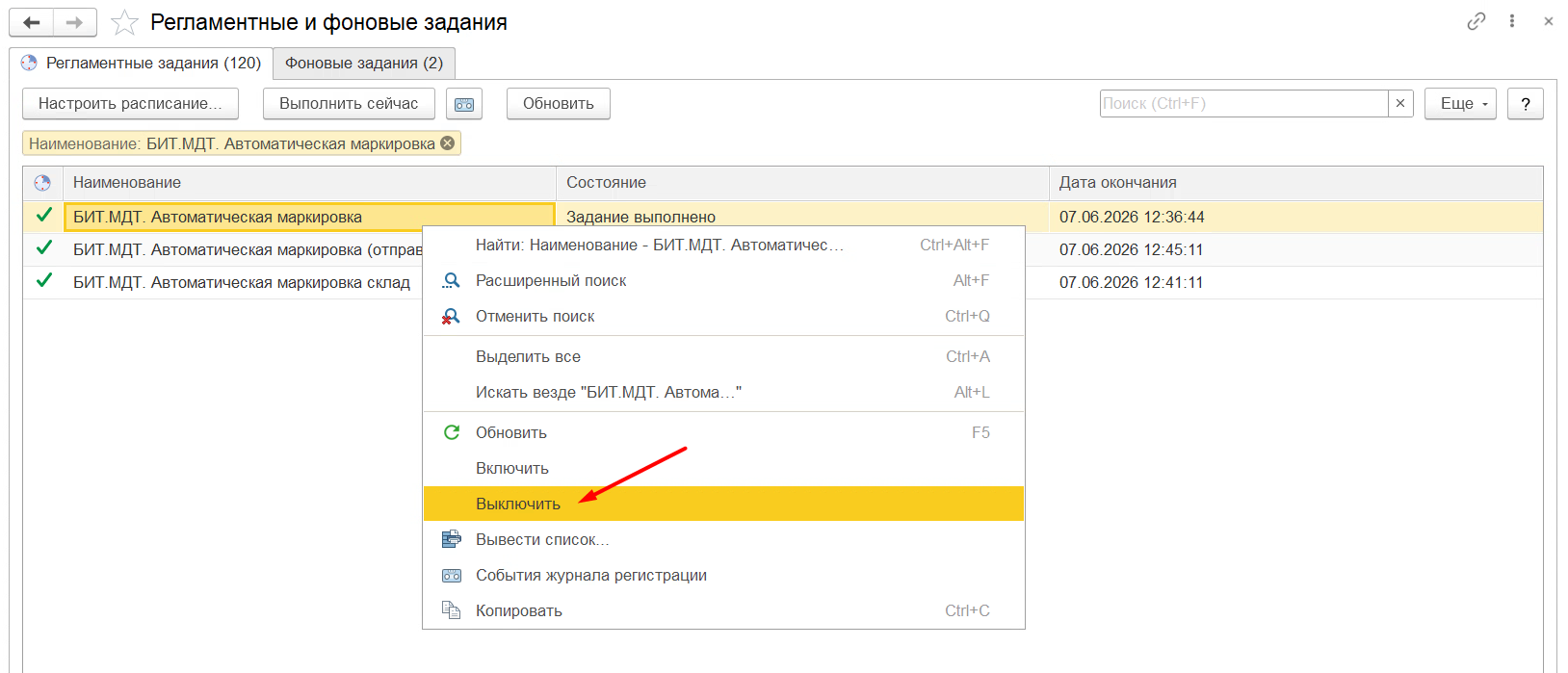The image size is (1568, 673).
Task: Click the Обновить toolbar button
Action: pyautogui.click(x=559, y=104)
